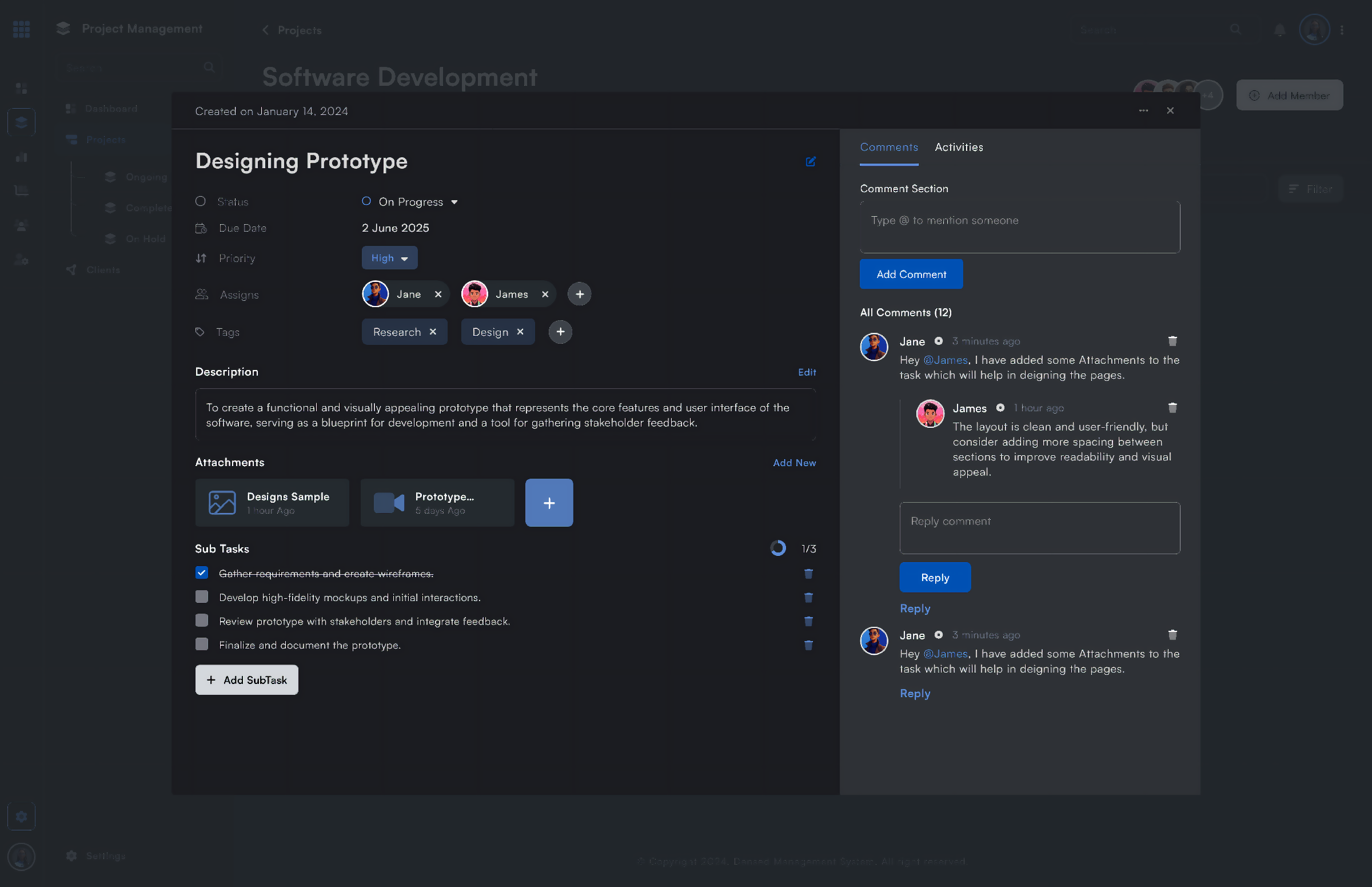Viewport: 1372px width, 887px height.
Task: Open the three-dot more options menu in the task header
Action: pyautogui.click(x=1143, y=110)
